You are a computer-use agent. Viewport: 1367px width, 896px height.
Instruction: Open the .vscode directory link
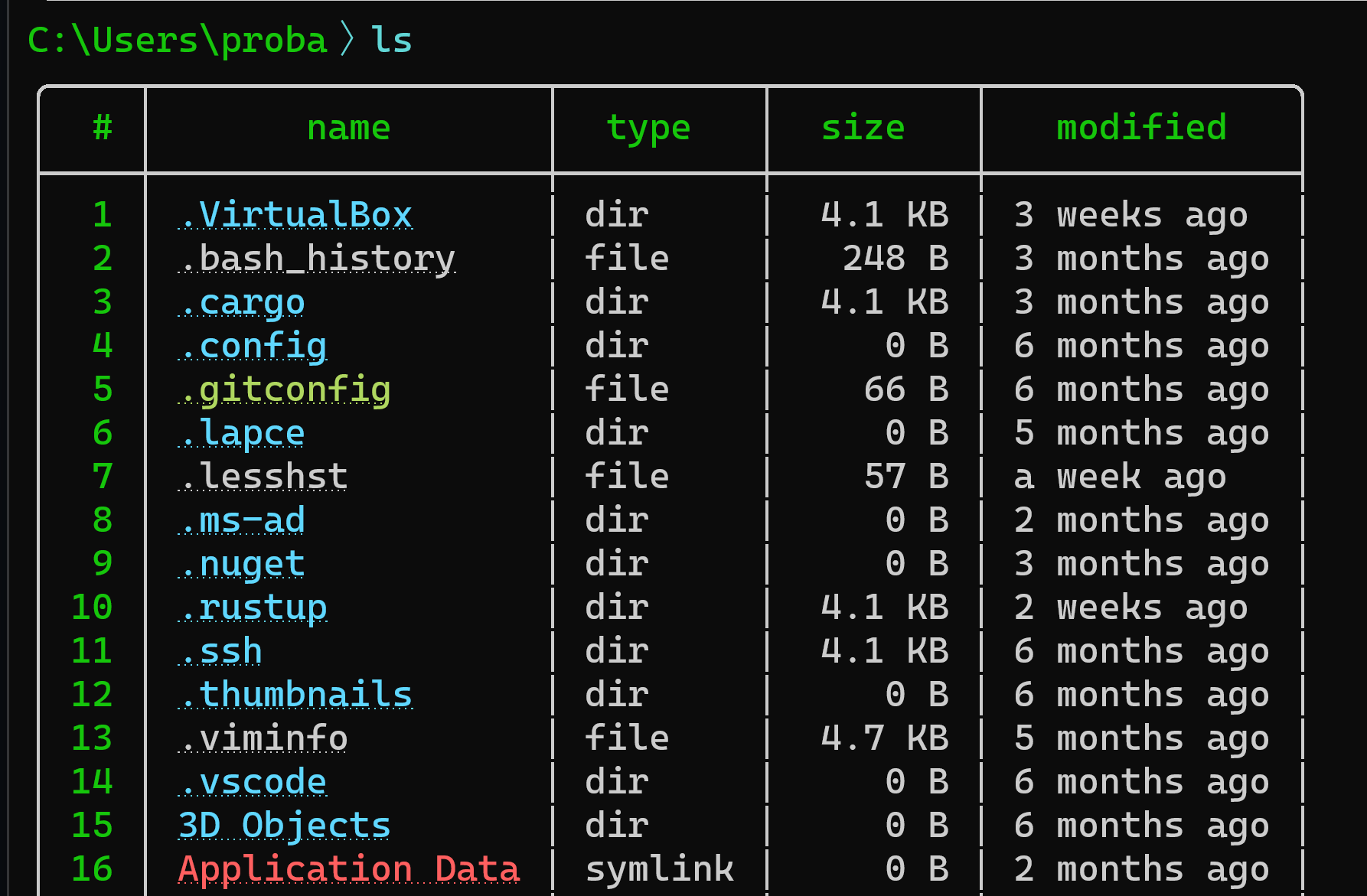[x=252, y=782]
